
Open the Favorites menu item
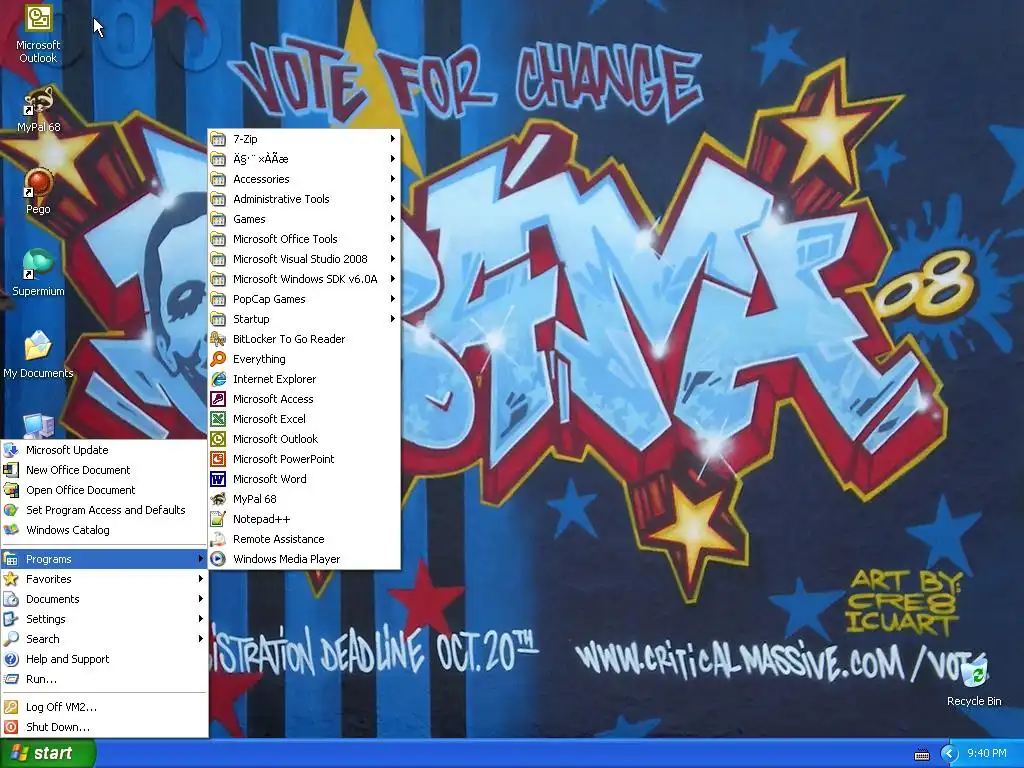104,579
